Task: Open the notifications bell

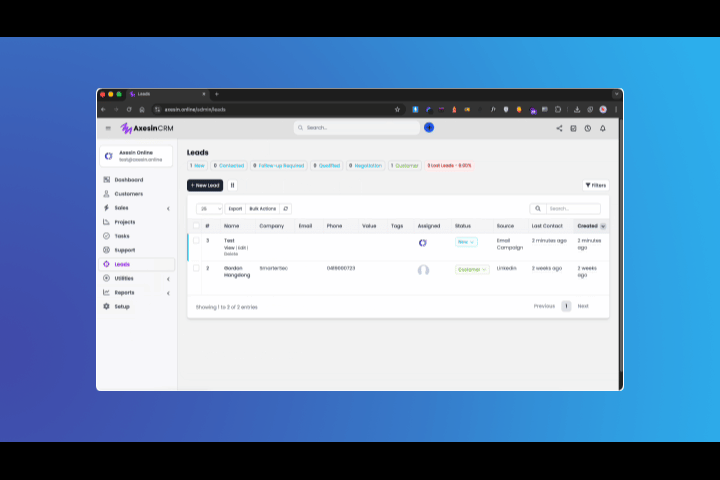Action: (603, 128)
